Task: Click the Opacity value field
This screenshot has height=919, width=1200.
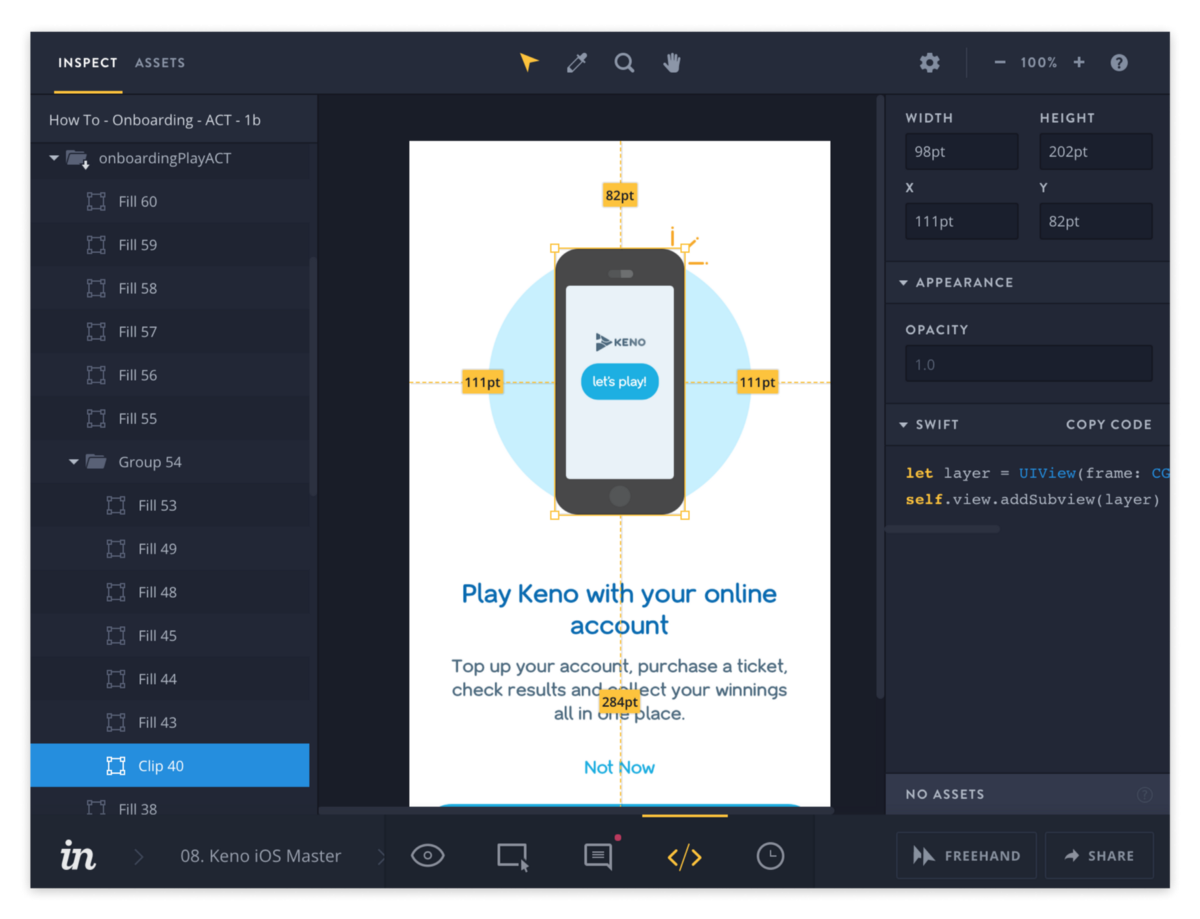Action: coord(1029,364)
